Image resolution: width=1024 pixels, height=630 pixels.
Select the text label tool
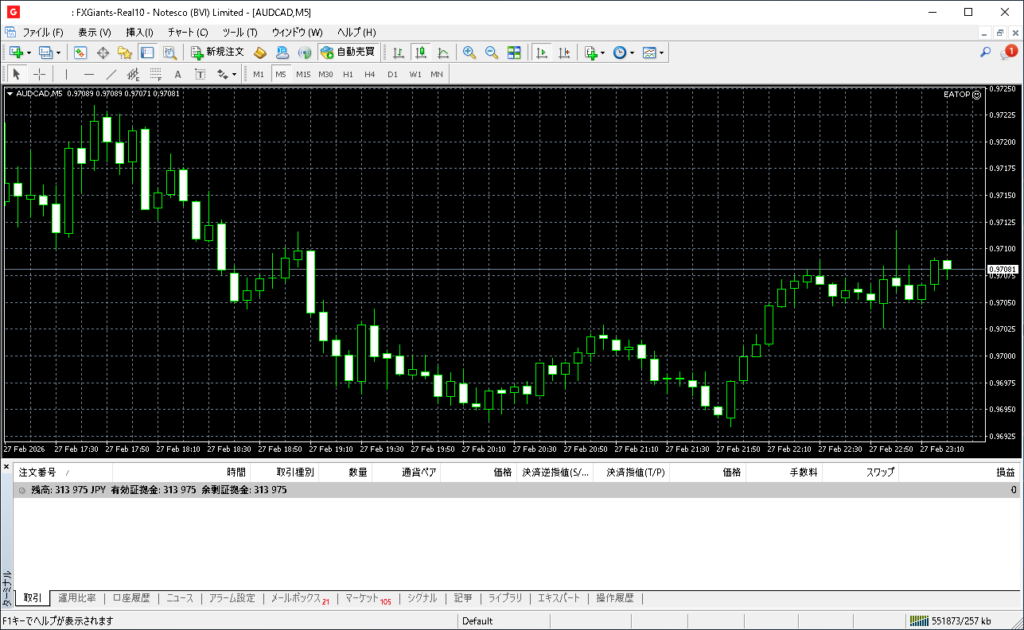coord(178,74)
